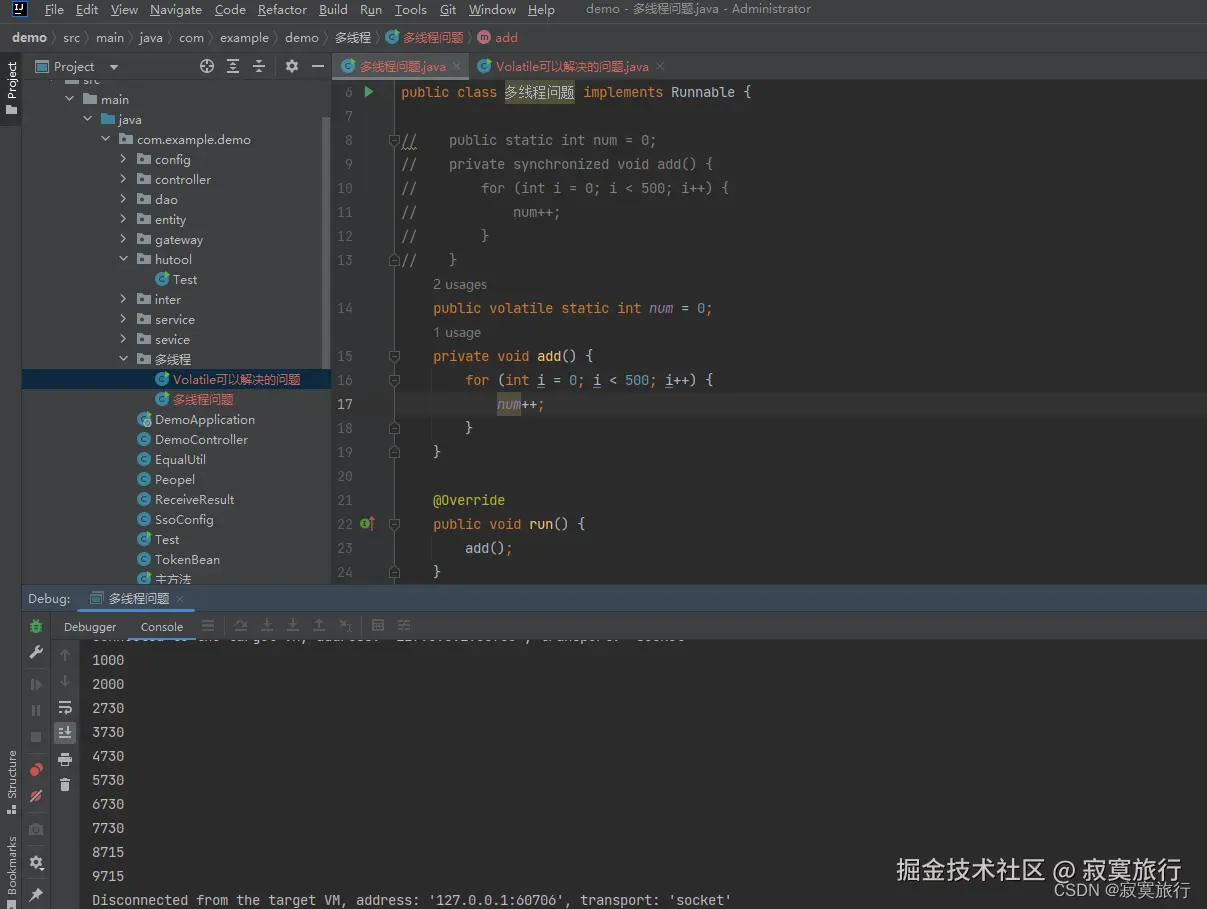This screenshot has width=1207, height=909.
Task: Select TokenBean class in the tree
Action: [x=178, y=559]
